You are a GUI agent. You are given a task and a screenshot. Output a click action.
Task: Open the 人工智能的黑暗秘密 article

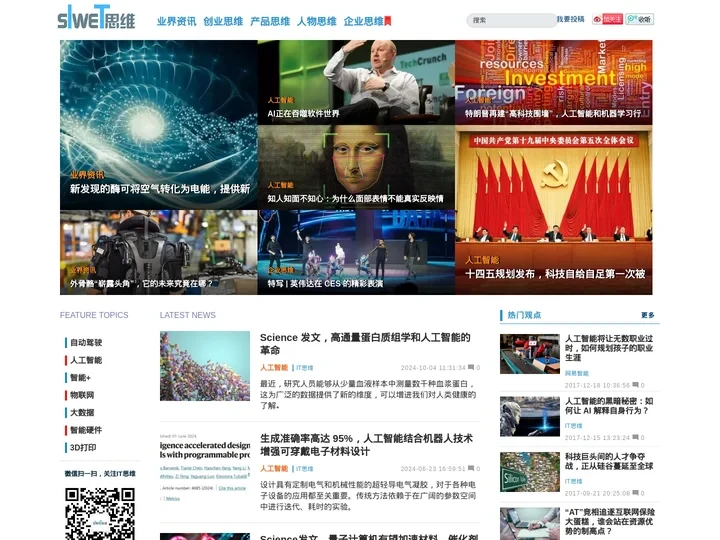pos(609,406)
